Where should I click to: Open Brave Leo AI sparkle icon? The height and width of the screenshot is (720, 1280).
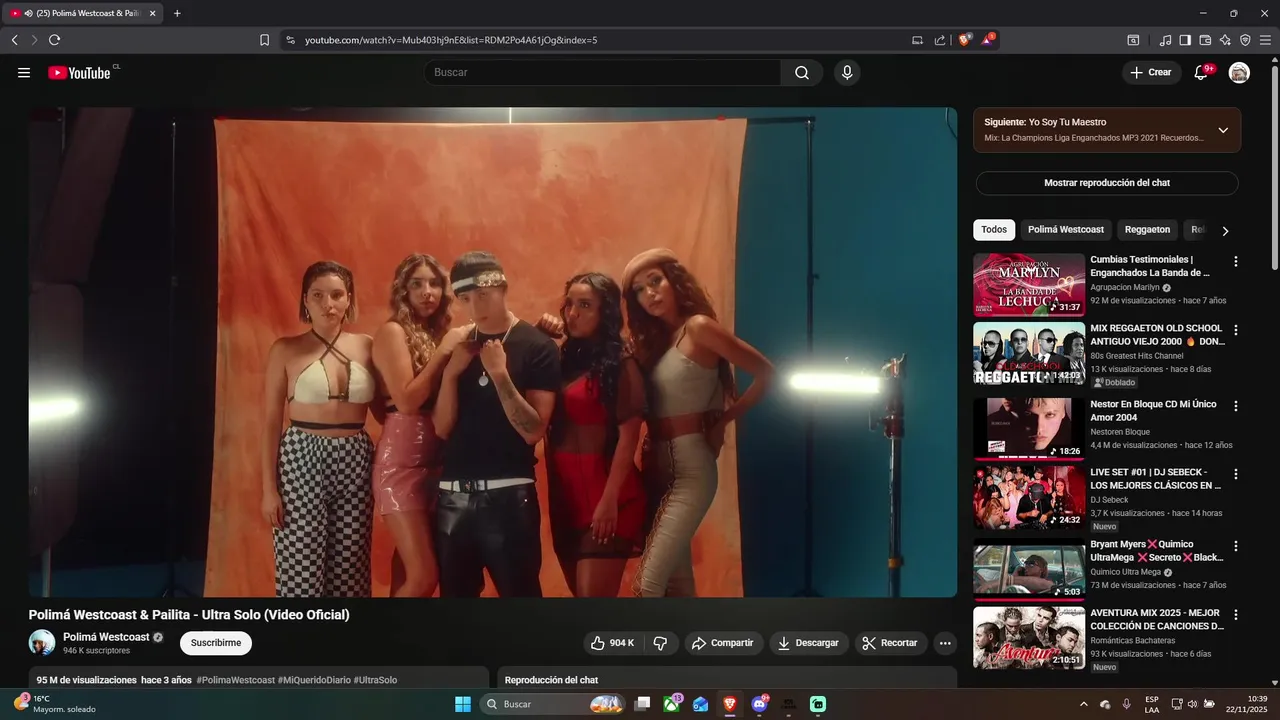(x=1225, y=40)
